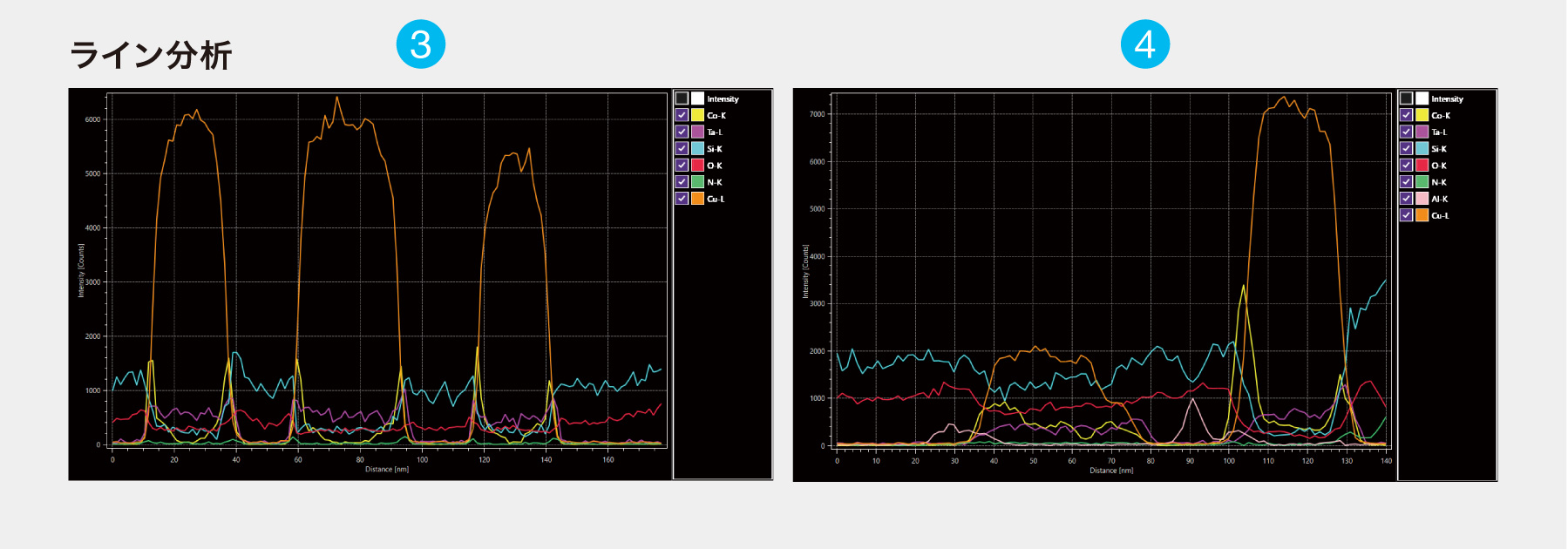Click white Intensity swatch in left chart legend

click(697, 98)
